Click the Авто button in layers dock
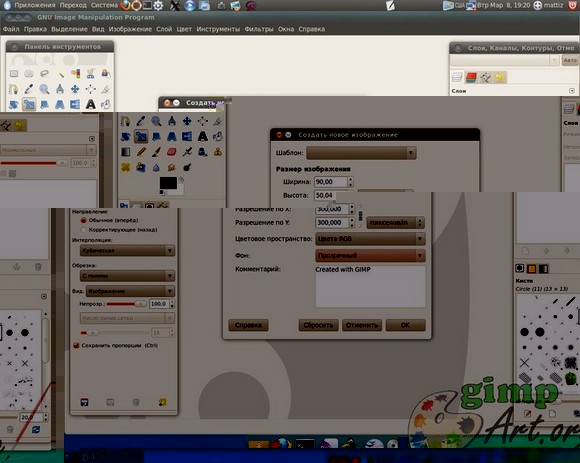The width and height of the screenshot is (580, 463). coord(570,60)
